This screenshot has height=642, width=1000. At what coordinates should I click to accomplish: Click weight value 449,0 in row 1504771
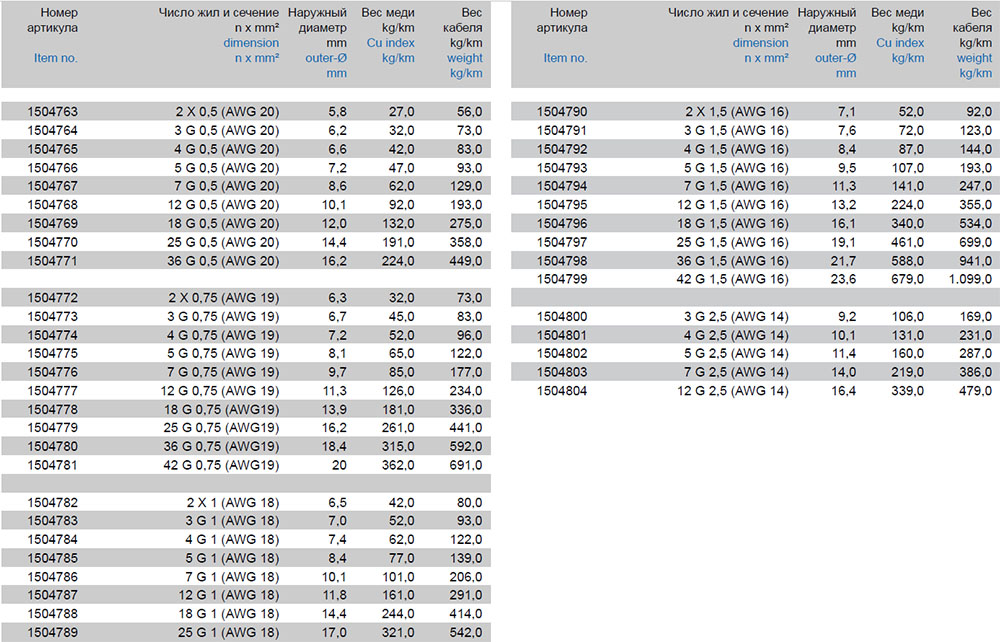(x=466, y=261)
